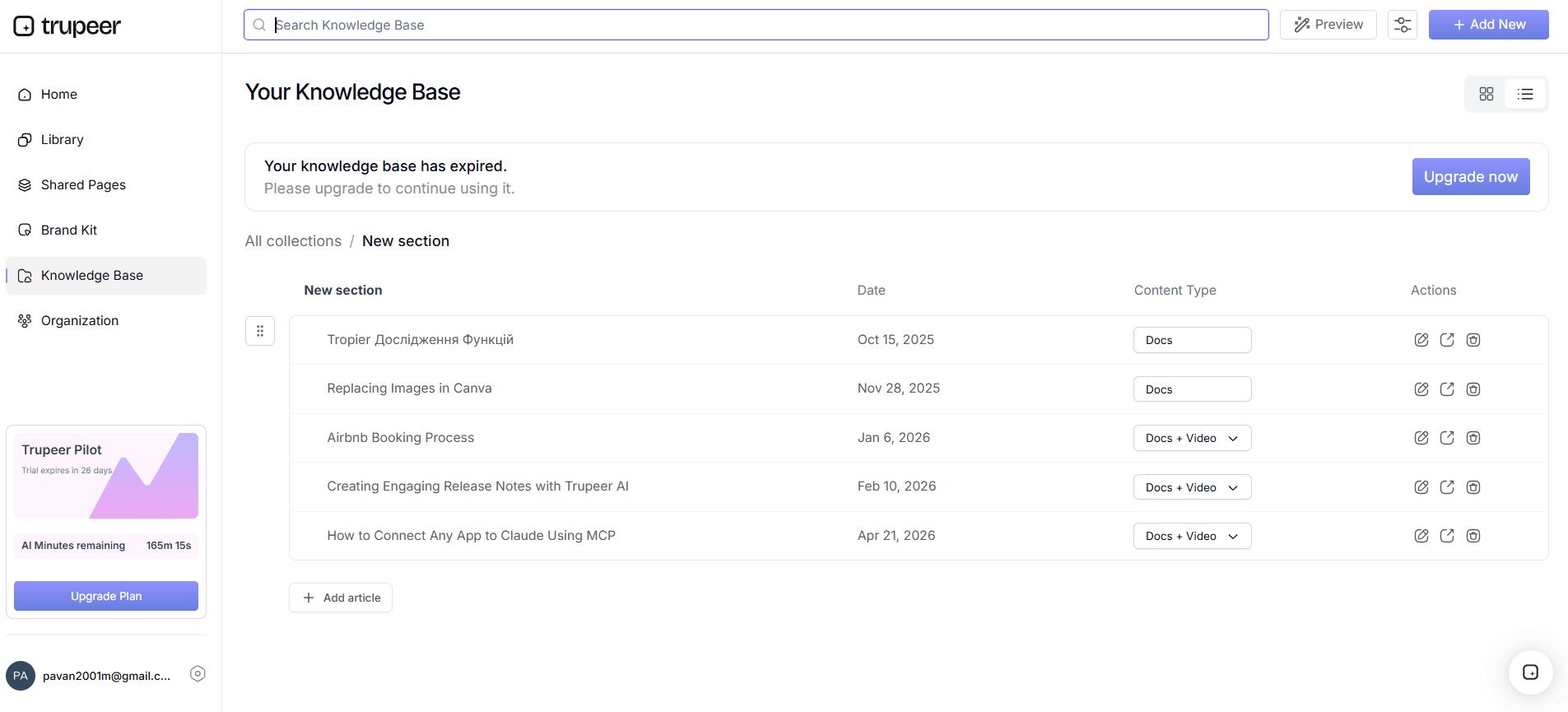1568x712 pixels.
Task: Open Brand Kit
Action: [x=106, y=230]
